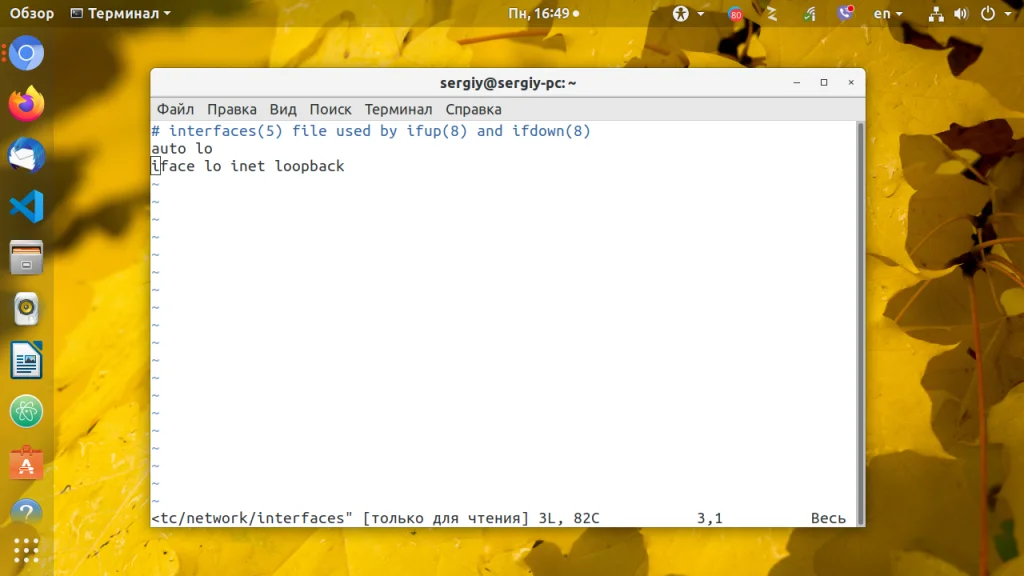1024x576 pixels.
Task: Click the '# interfaces(5) file' comment line
Action: (371, 131)
